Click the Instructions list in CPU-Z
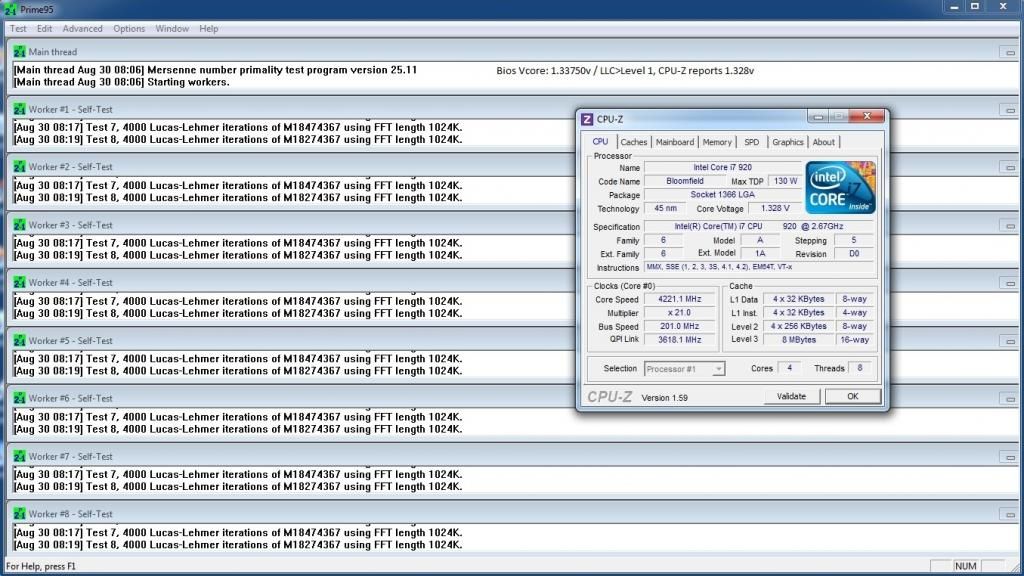 759,267
